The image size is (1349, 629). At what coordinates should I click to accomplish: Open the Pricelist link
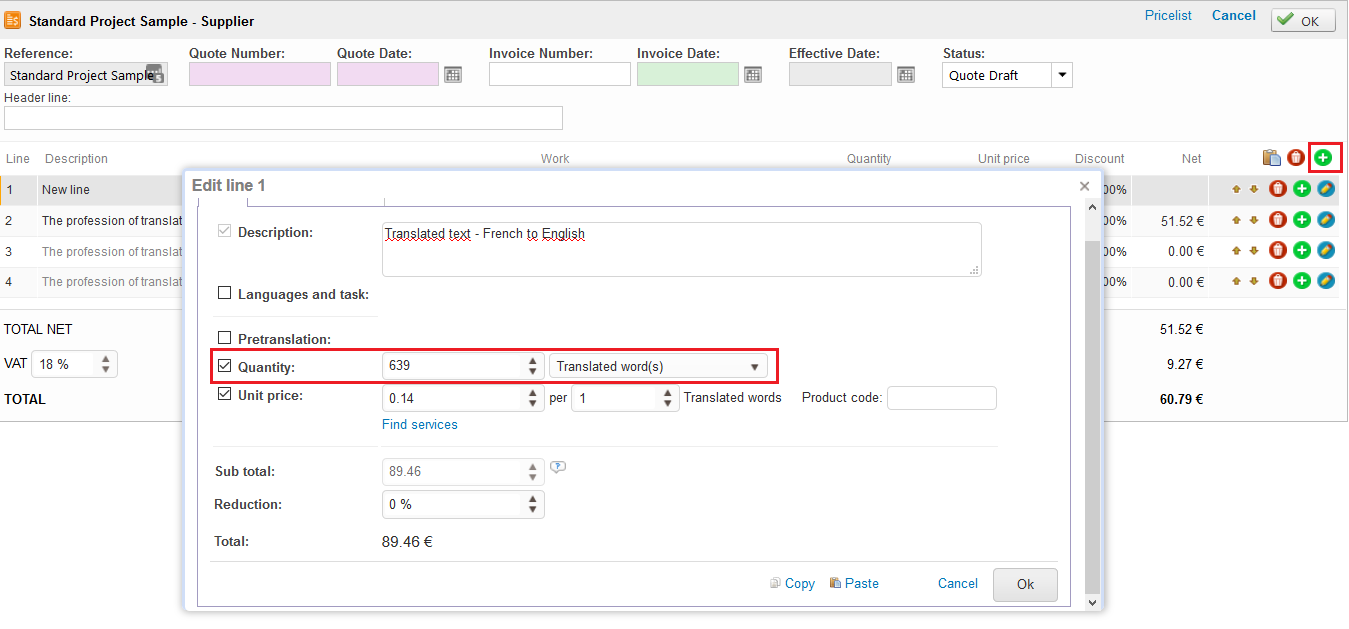point(1168,16)
